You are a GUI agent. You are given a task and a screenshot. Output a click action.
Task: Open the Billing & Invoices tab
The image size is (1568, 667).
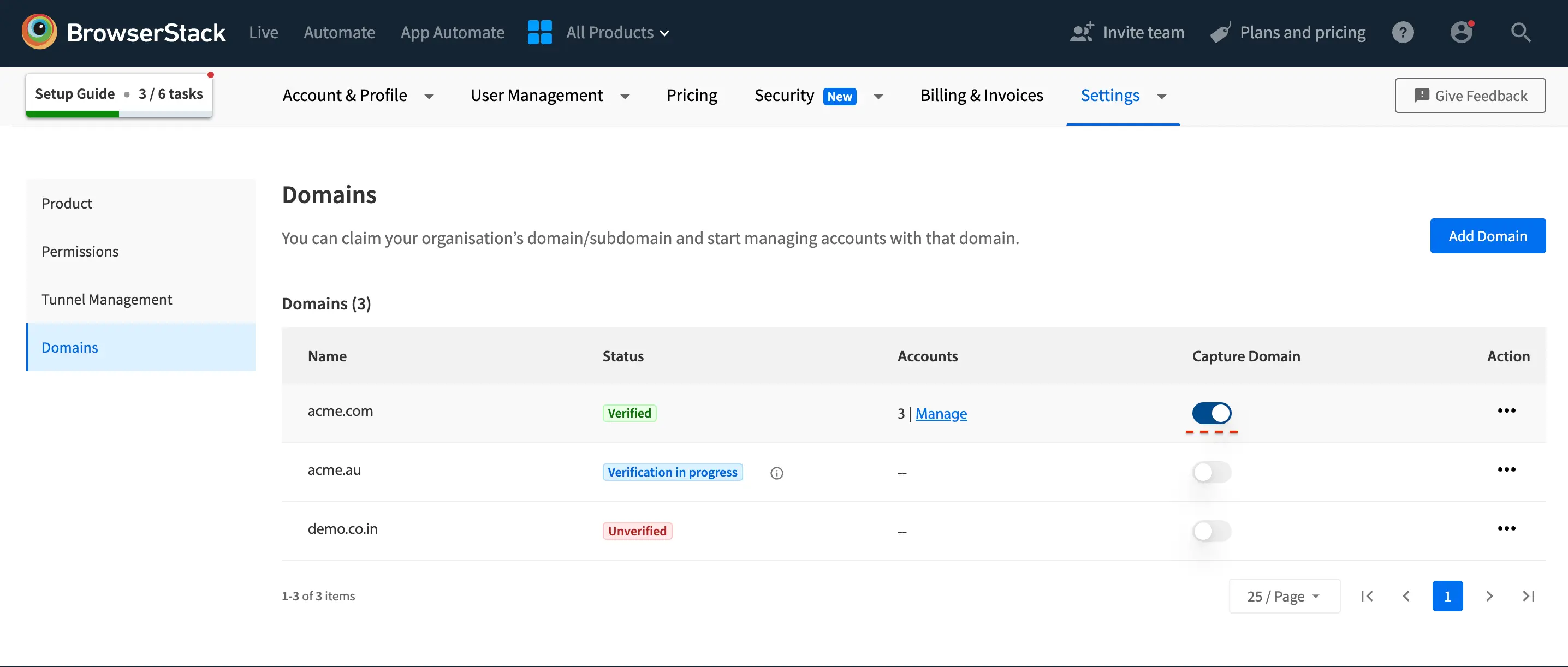click(x=981, y=96)
